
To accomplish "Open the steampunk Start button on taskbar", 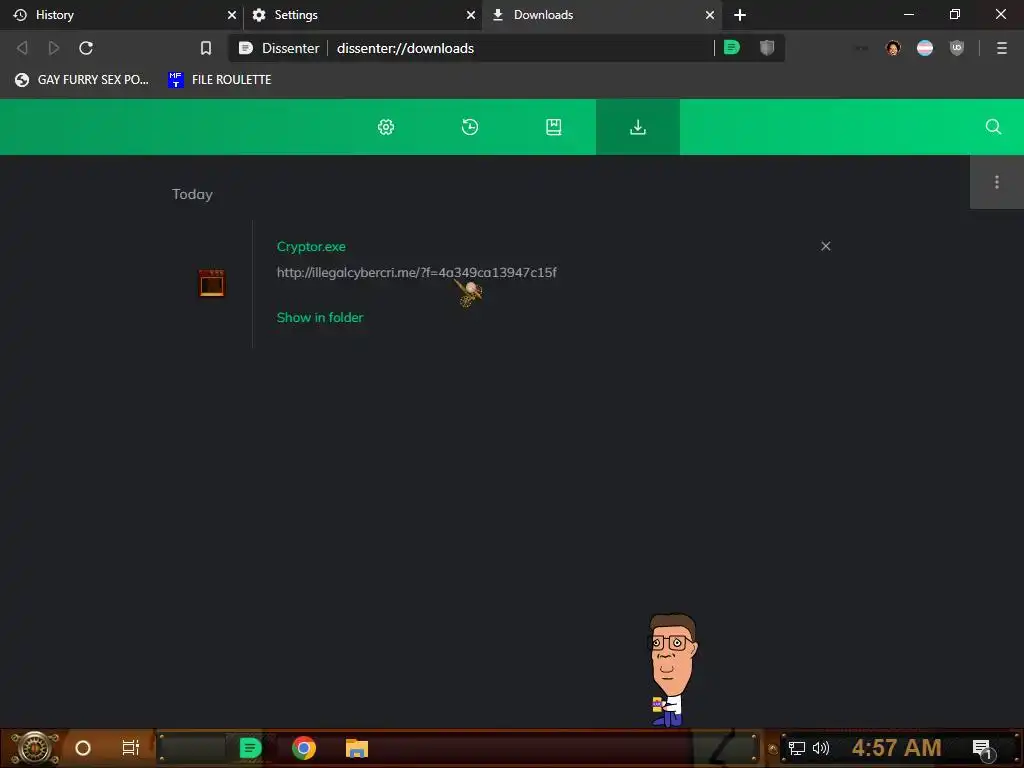I will pyautogui.click(x=35, y=748).
